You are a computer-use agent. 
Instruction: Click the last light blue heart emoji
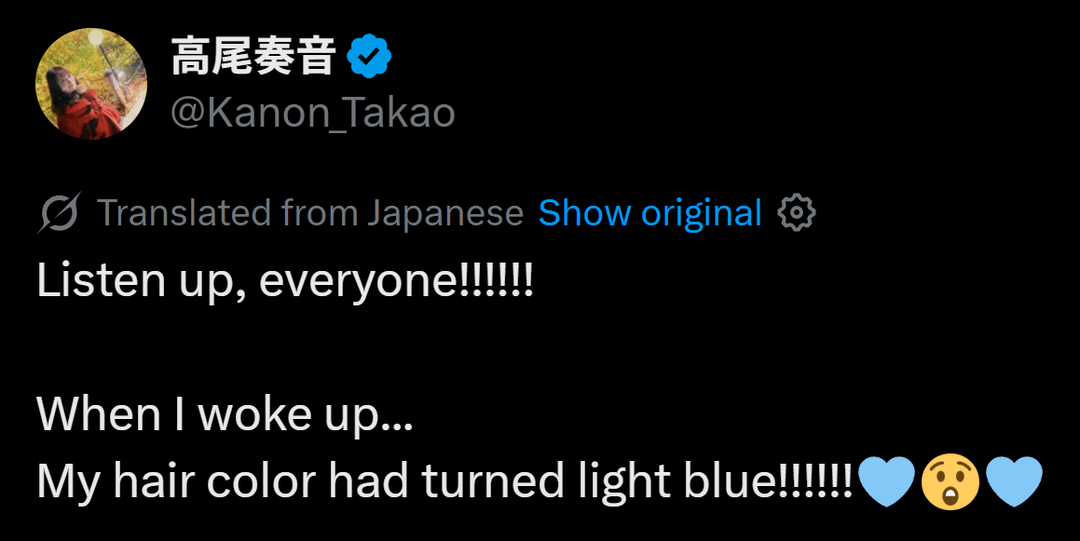(1014, 481)
